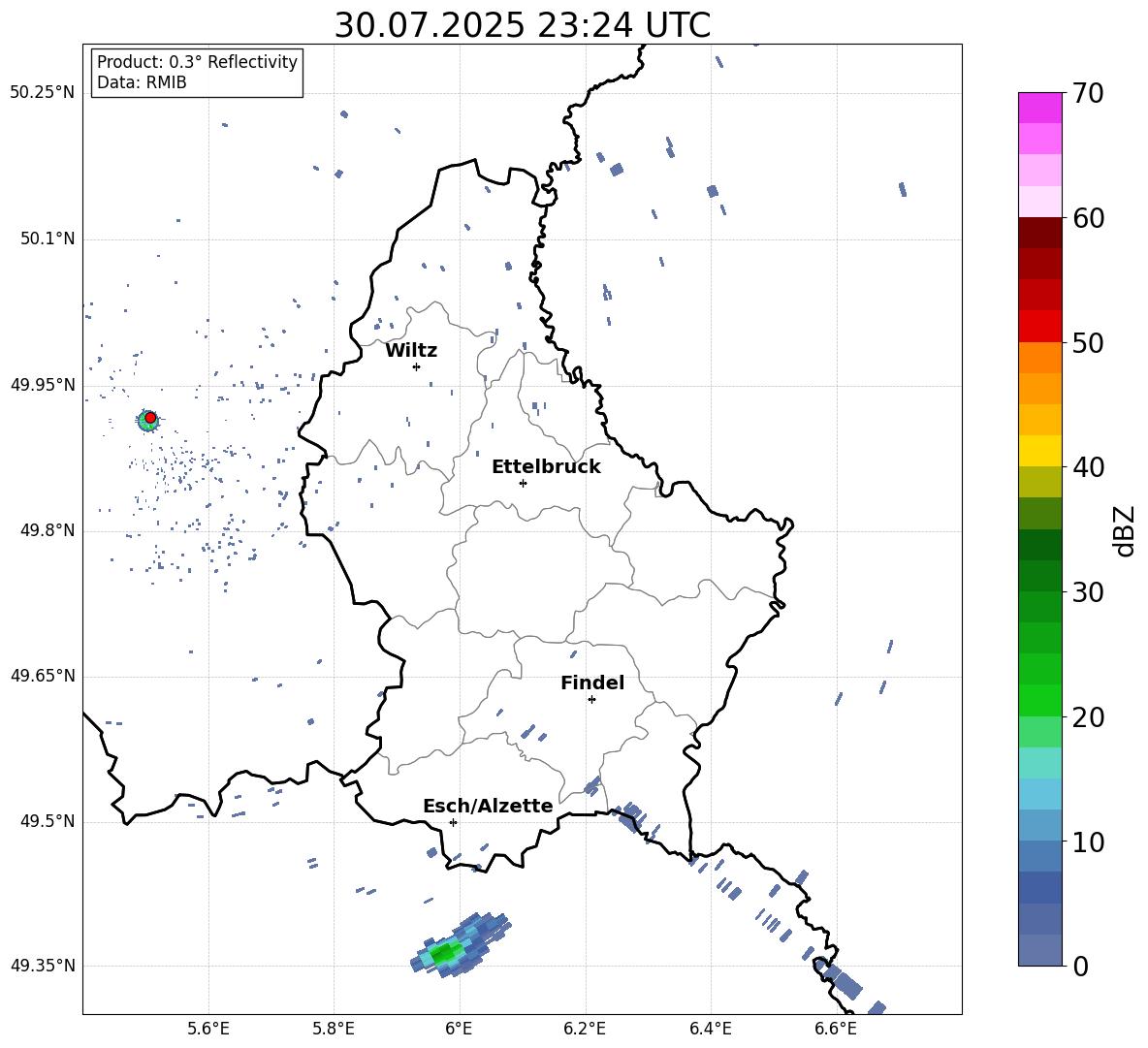Click the yellow swatch just above 40 dBZ
The height and width of the screenshot is (1048, 1148).
pyautogui.click(x=1039, y=451)
